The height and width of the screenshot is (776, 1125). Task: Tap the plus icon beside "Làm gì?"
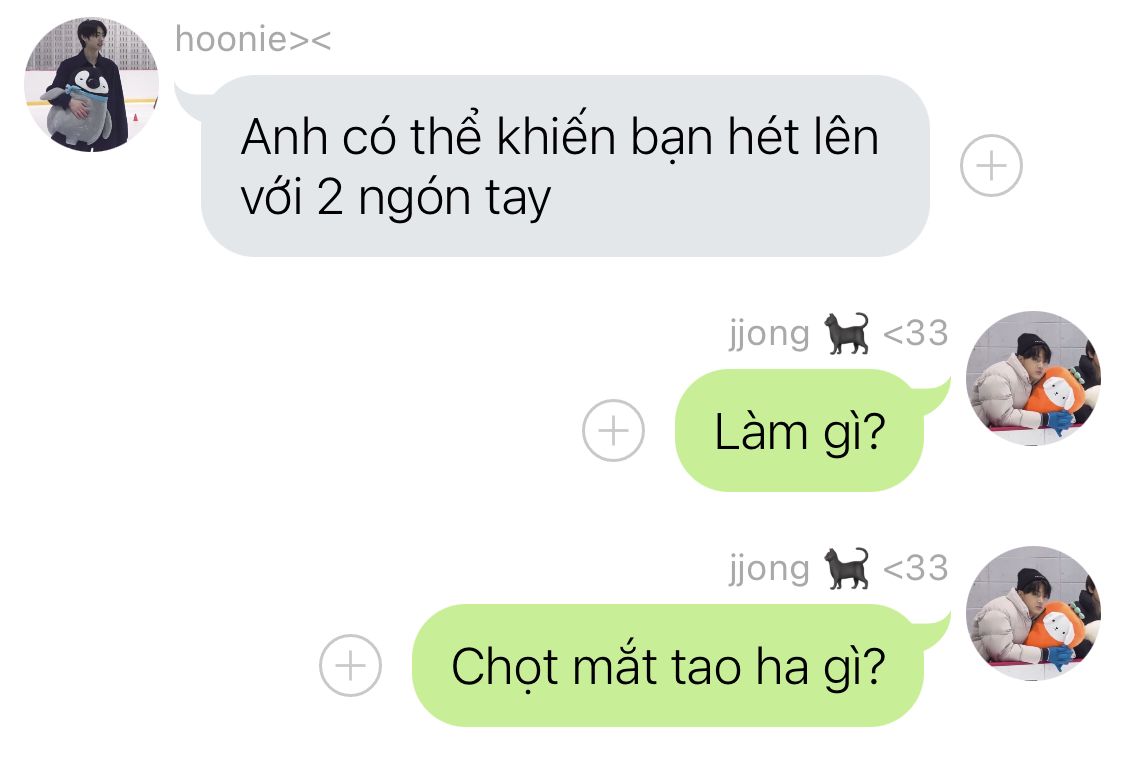(613, 430)
